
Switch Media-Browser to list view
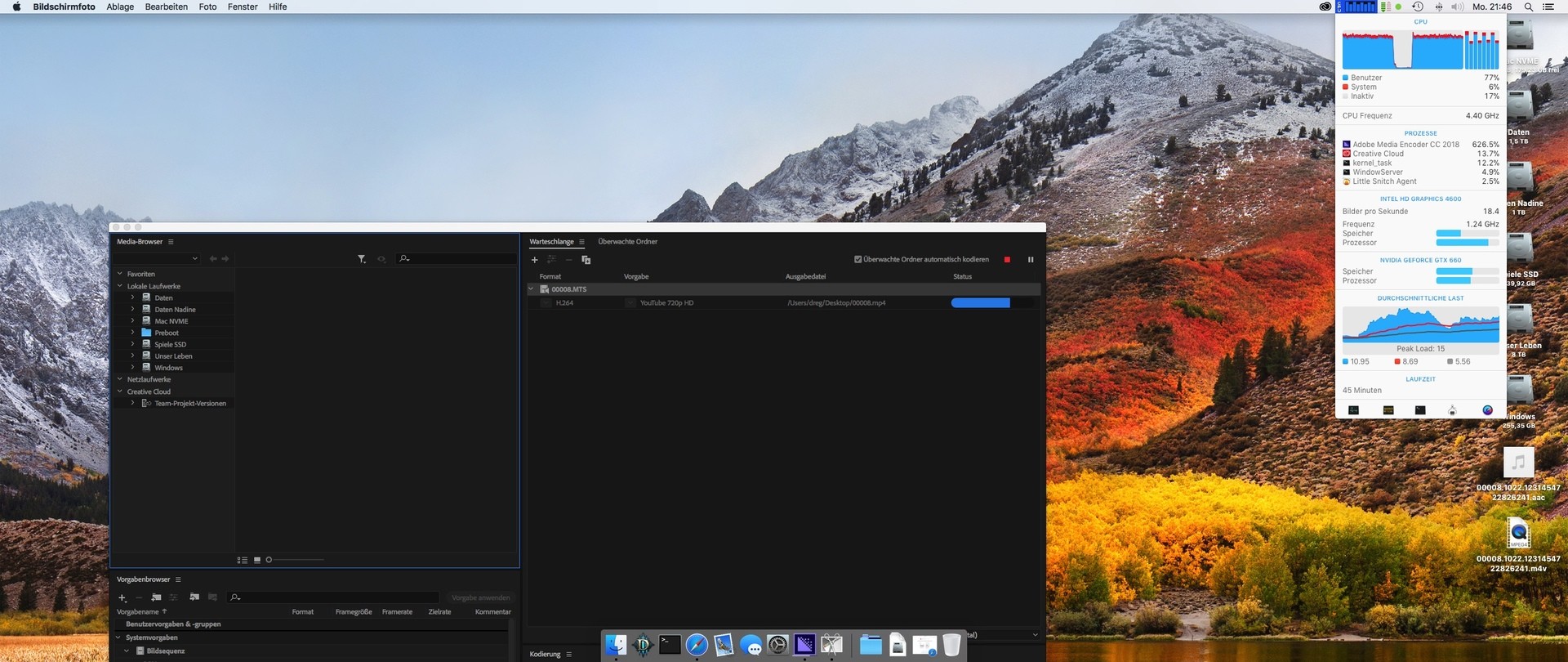pyautogui.click(x=243, y=560)
